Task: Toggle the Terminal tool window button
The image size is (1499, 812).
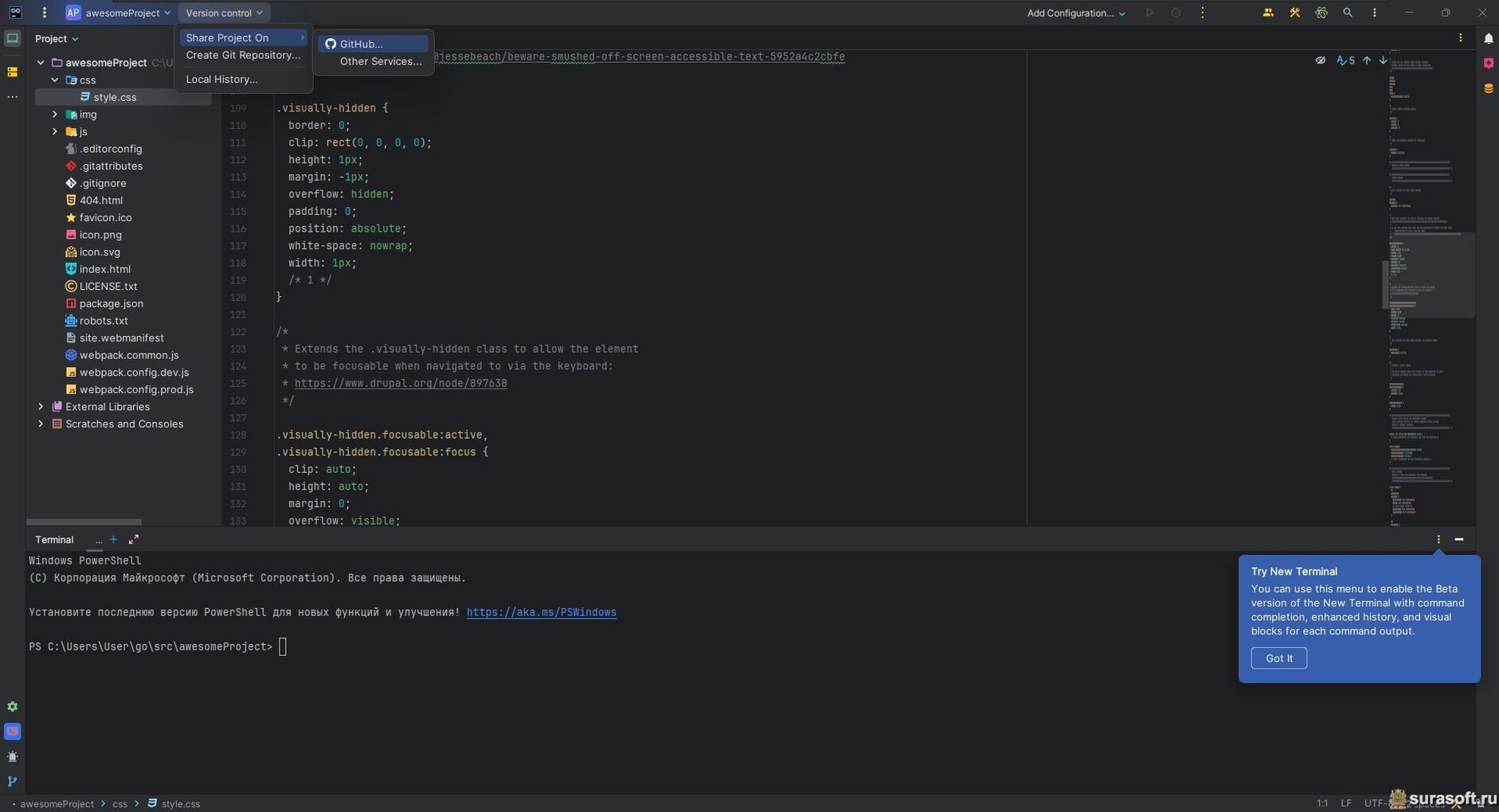Action: [x=12, y=732]
